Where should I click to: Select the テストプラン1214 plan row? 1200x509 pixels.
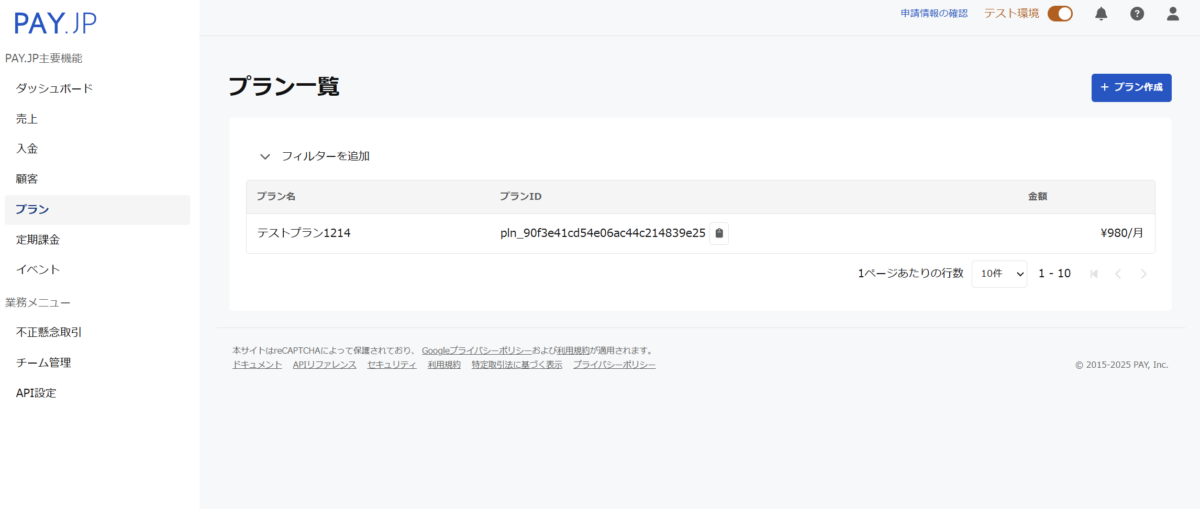pyautogui.click(x=304, y=233)
